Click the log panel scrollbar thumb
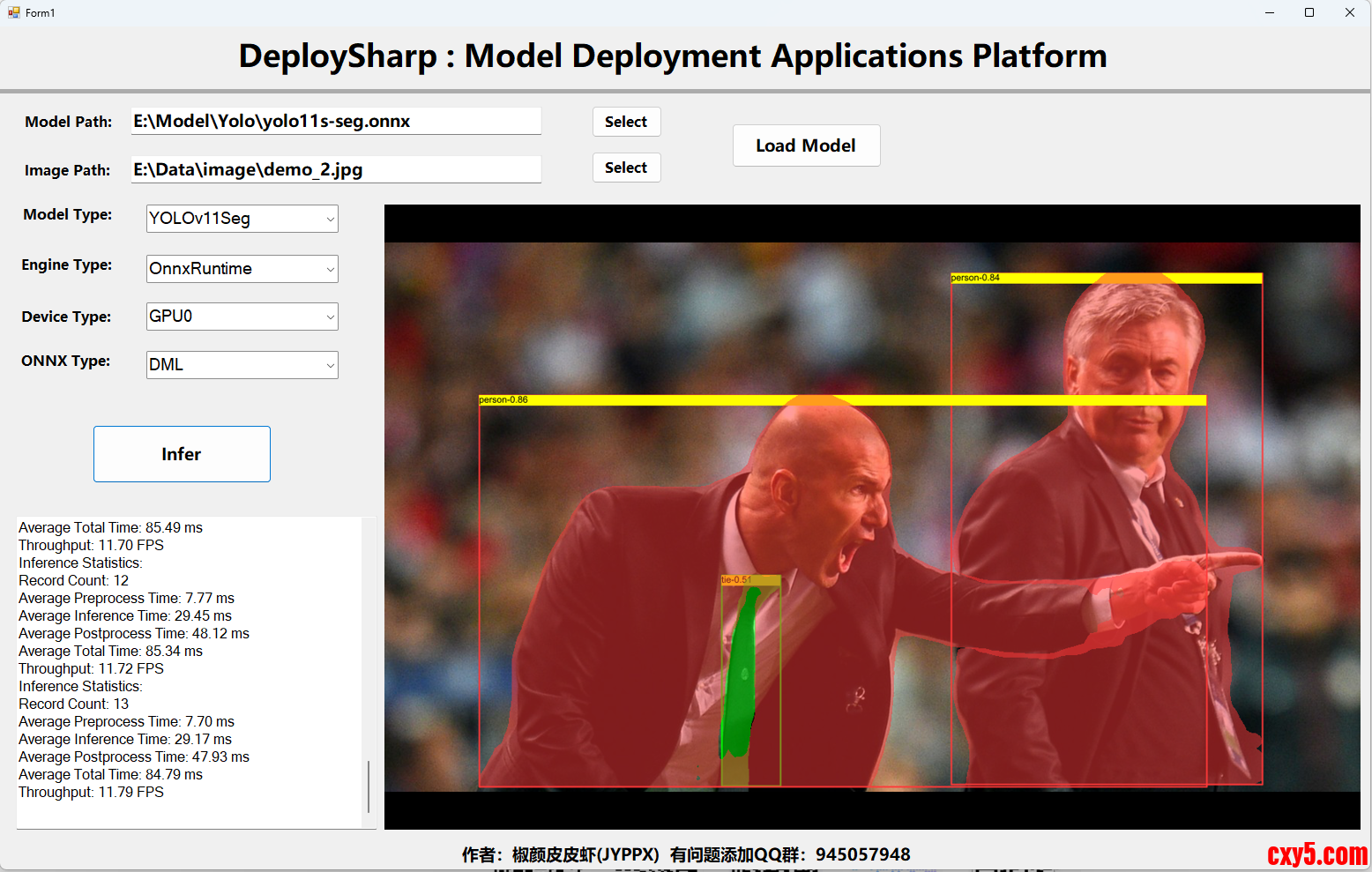 369,786
